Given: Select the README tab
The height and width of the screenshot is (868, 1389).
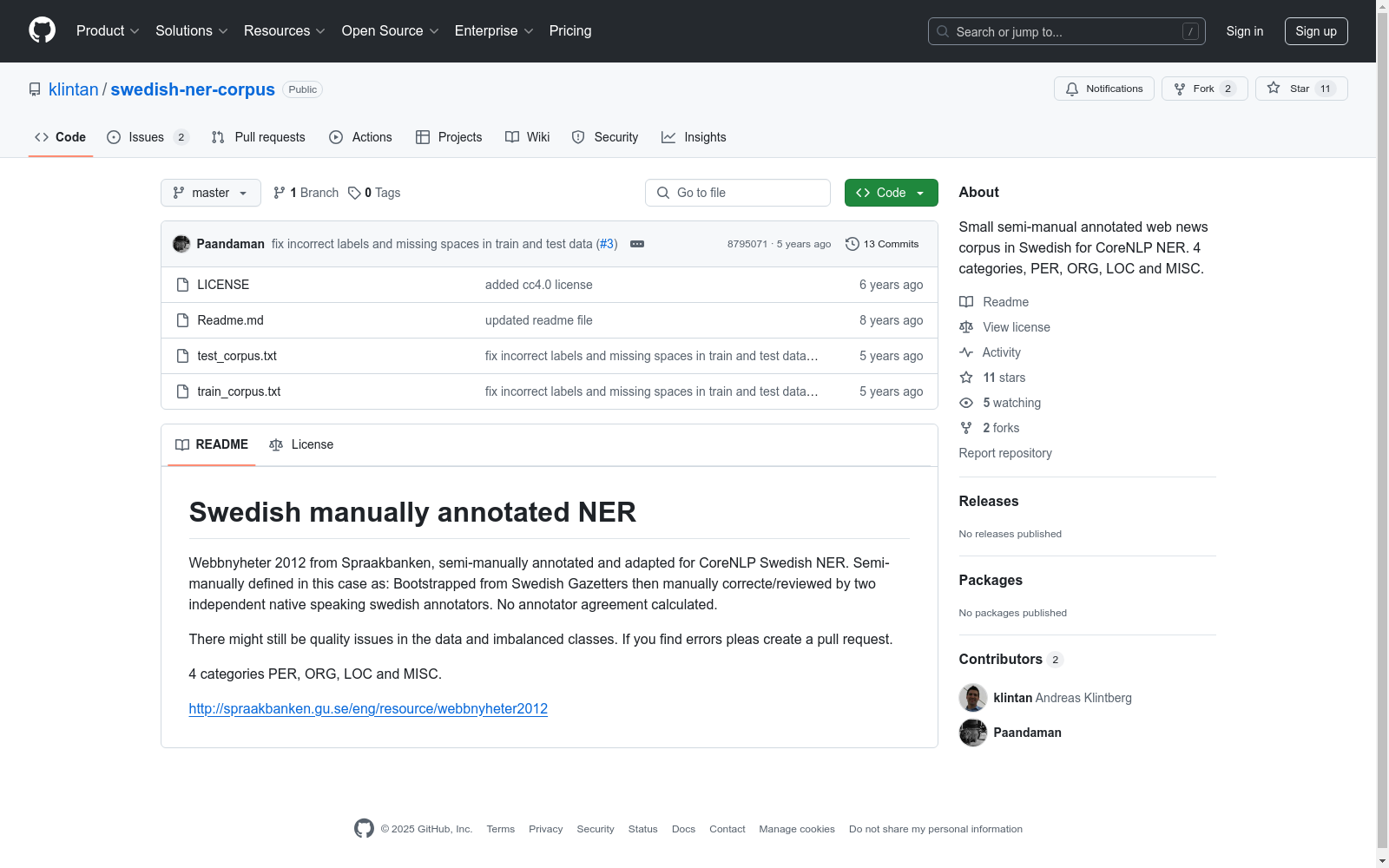Looking at the screenshot, I should pos(212,444).
